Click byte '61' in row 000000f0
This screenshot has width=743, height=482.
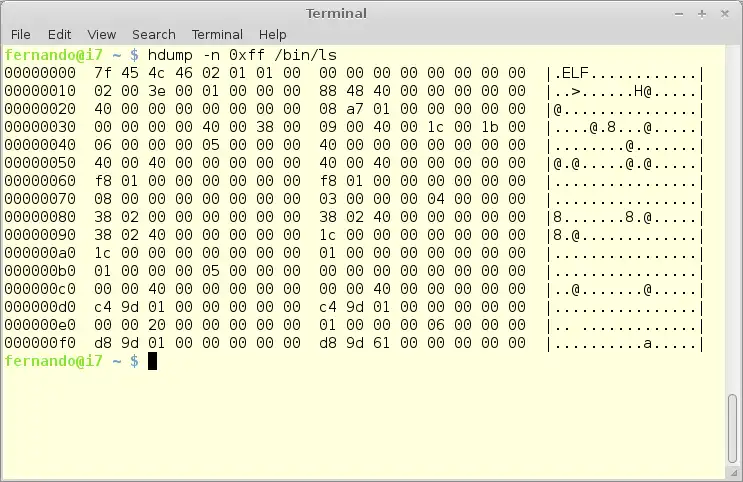[381, 343]
